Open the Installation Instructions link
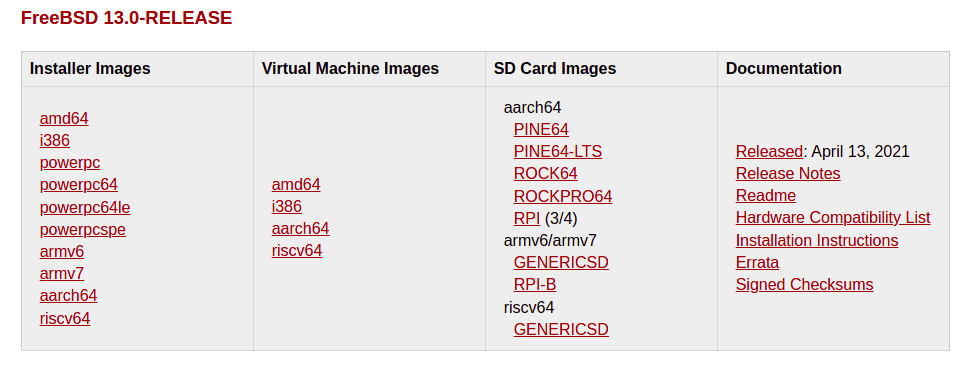Image resolution: width=968 pixels, height=371 pixels. click(817, 240)
